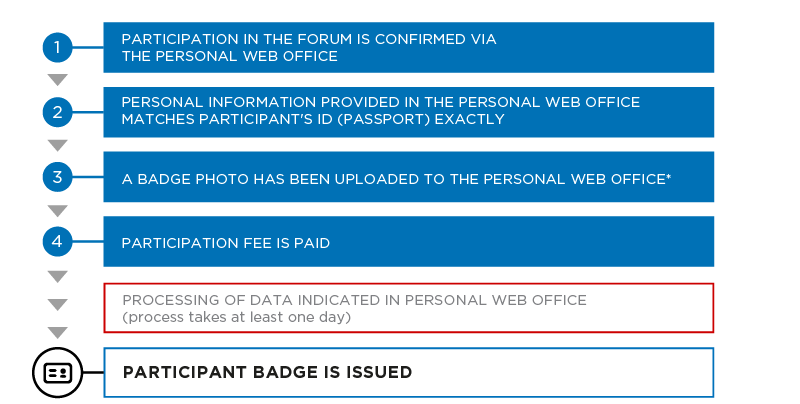Select the 'Participation in the forum is confirmed' box
Screen dimensions: 800x404
409,47
